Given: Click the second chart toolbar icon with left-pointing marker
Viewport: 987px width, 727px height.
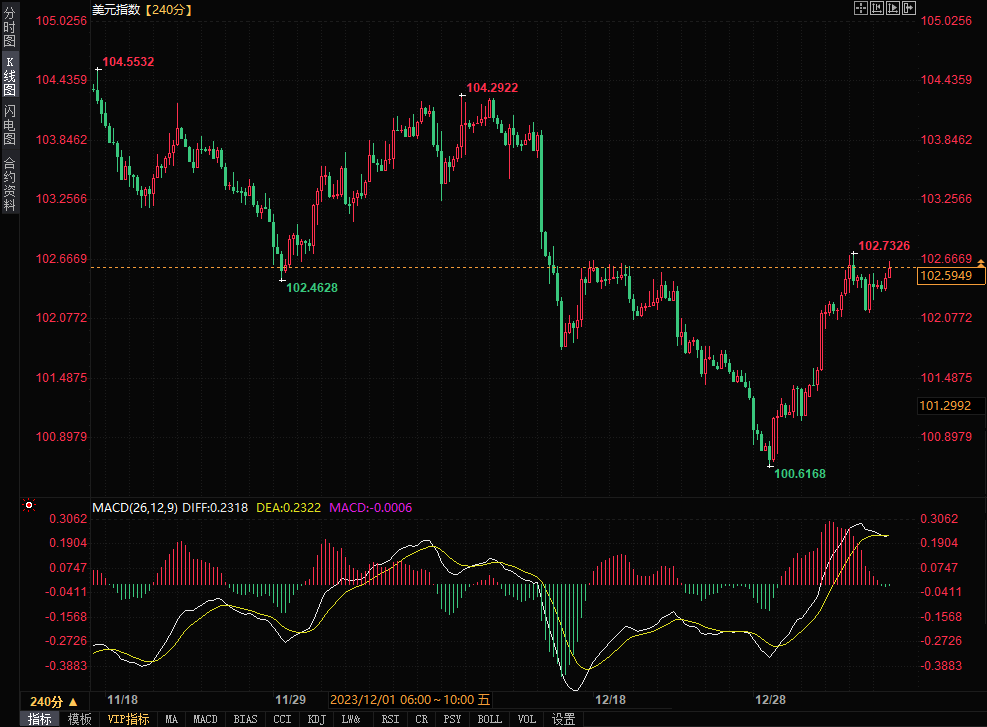Looking at the screenshot, I should 877,8.
